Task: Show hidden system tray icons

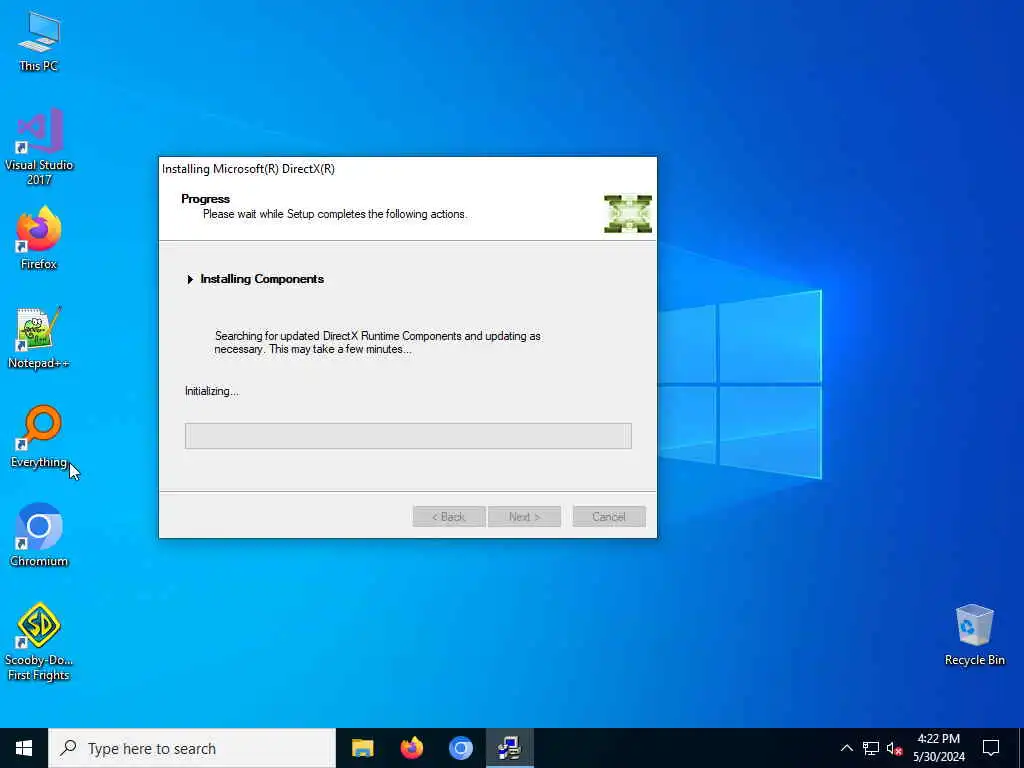Action: point(846,748)
